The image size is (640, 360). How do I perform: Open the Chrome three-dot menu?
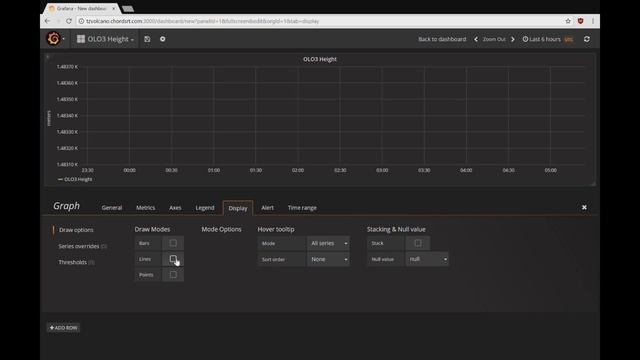click(593, 21)
